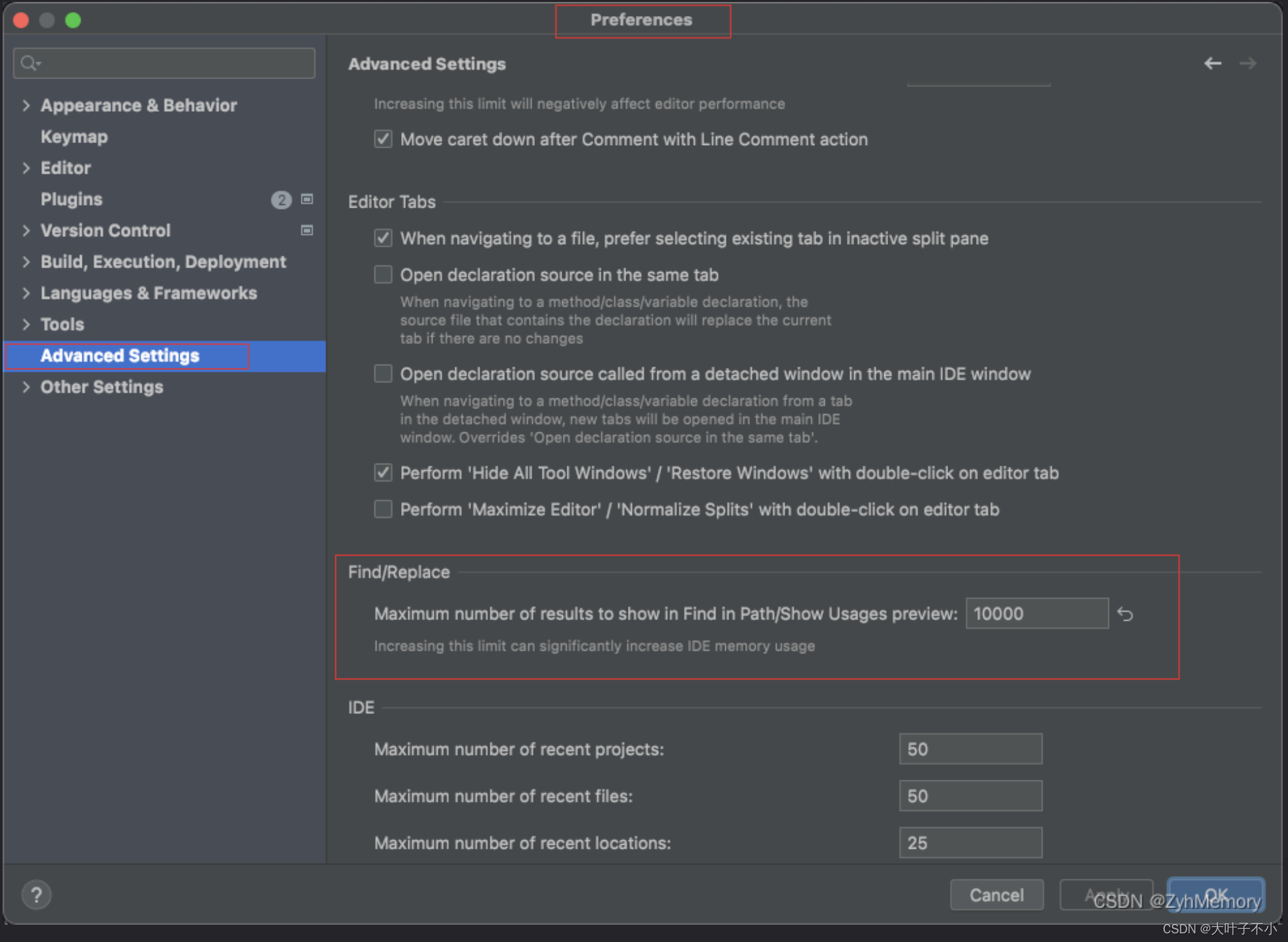Screen dimensions: 1288x942
Task: Expand the Tools settings node
Action: pos(26,324)
